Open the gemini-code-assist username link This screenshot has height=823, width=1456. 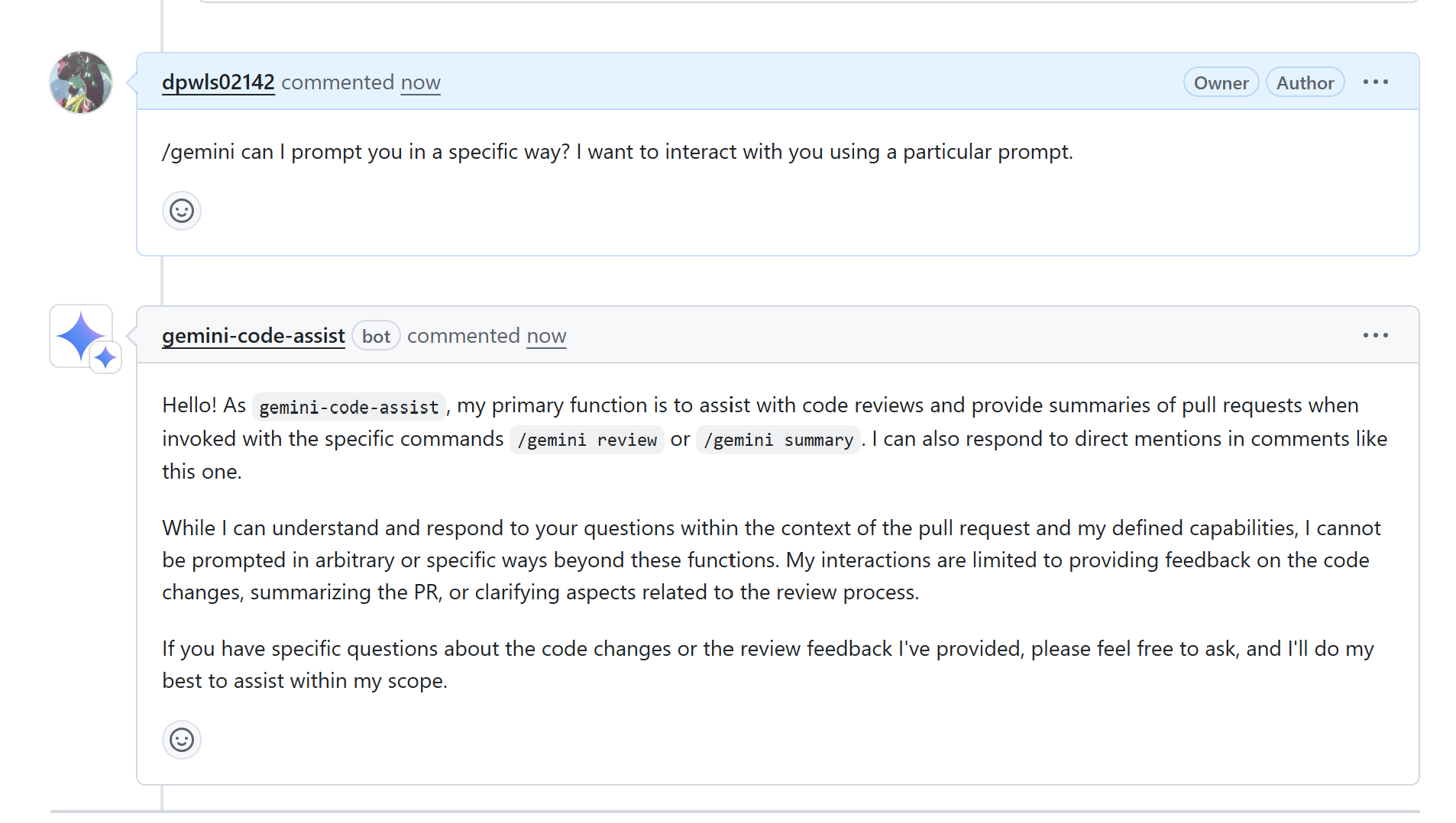point(253,336)
